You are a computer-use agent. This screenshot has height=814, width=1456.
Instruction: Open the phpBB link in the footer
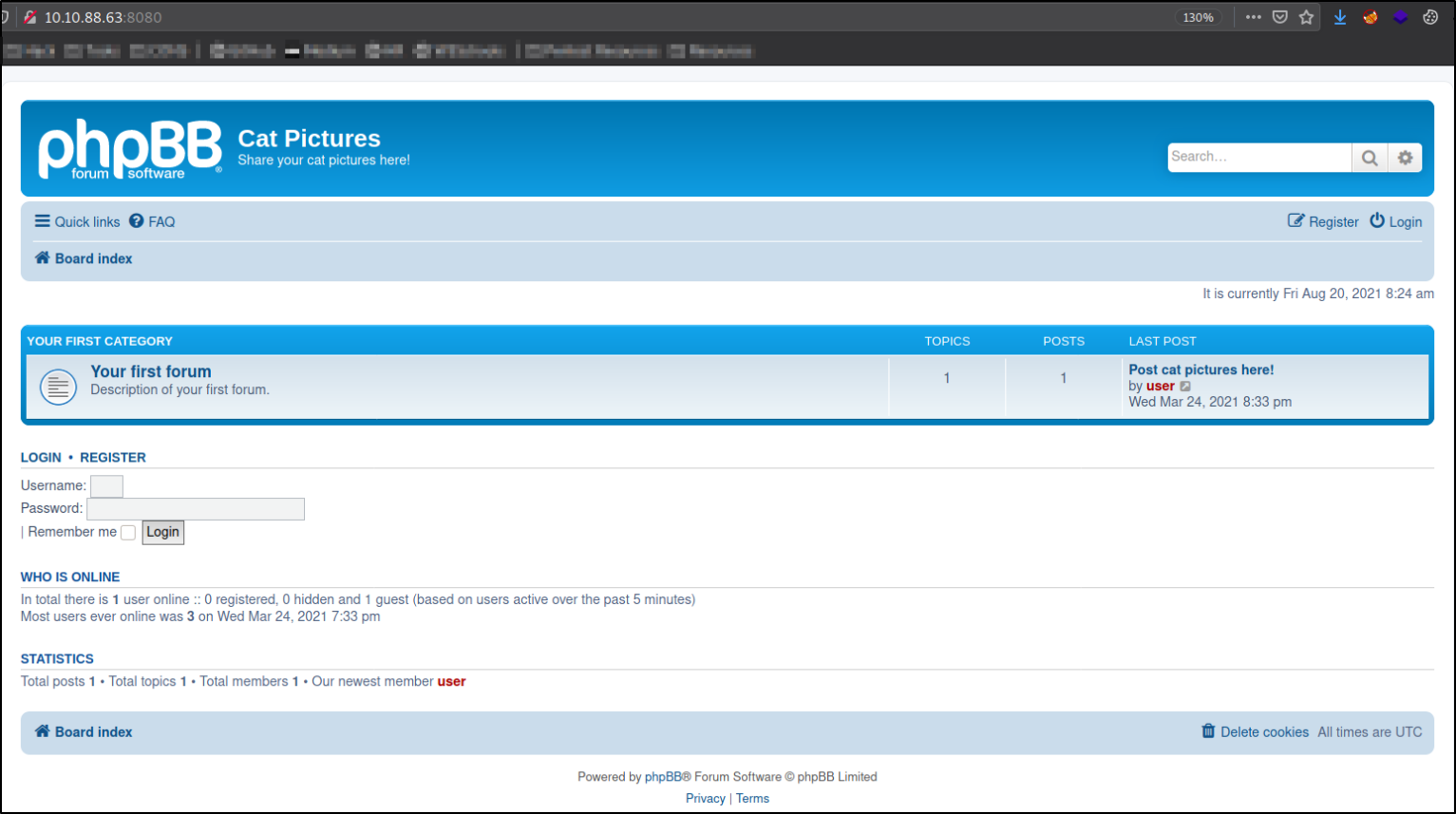click(x=663, y=776)
